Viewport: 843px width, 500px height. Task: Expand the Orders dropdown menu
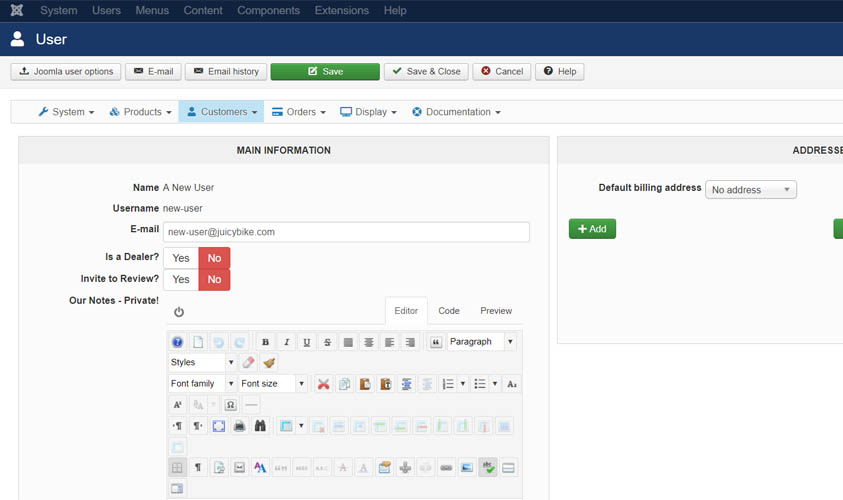pyautogui.click(x=299, y=112)
